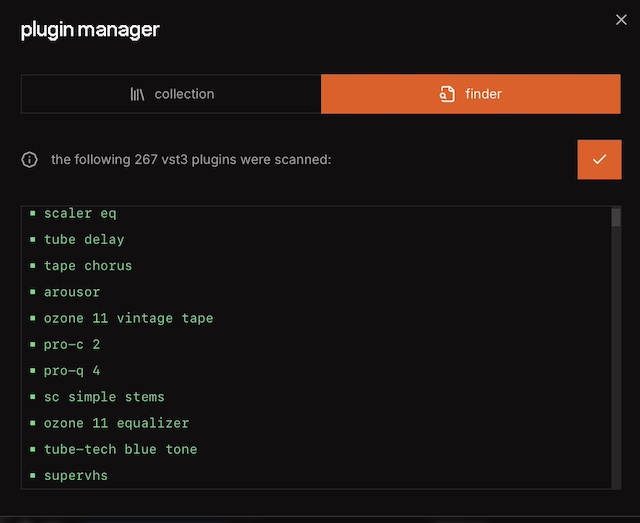This screenshot has width=640, height=523.
Task: Click the collection library icon
Action: tap(137, 94)
